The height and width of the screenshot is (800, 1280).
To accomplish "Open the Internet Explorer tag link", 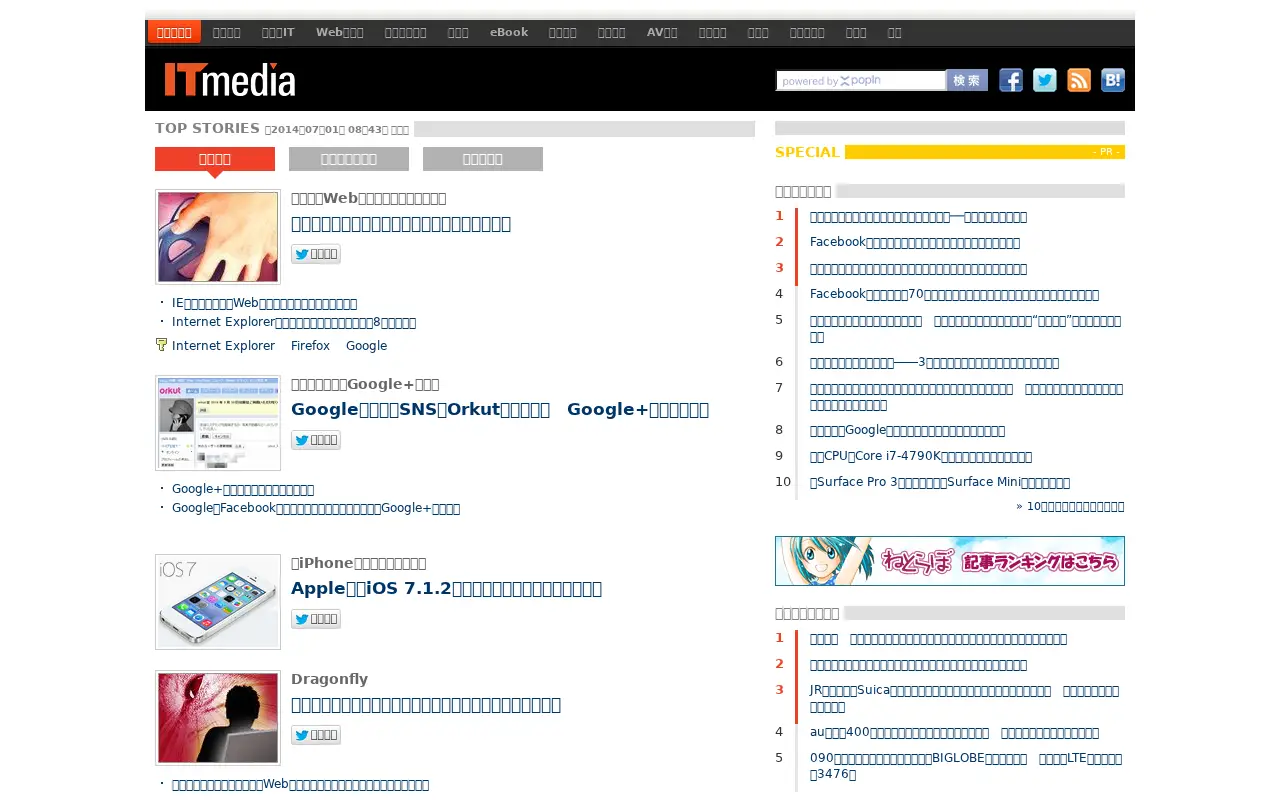I will click(x=223, y=346).
